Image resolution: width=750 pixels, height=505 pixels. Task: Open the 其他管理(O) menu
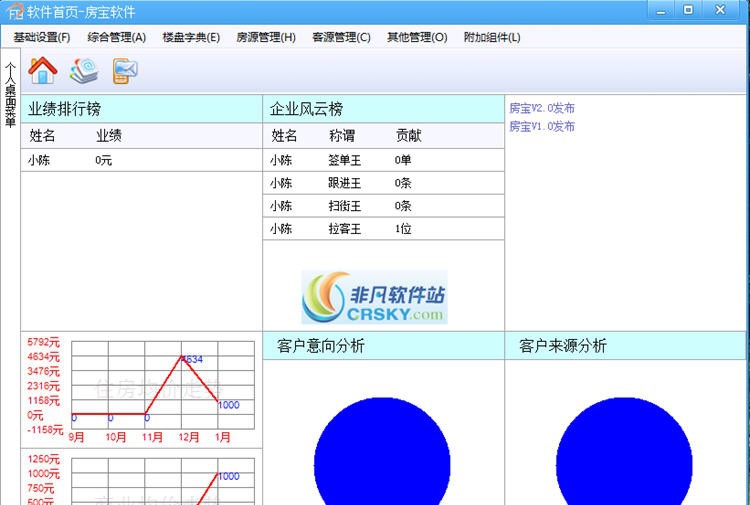417,37
